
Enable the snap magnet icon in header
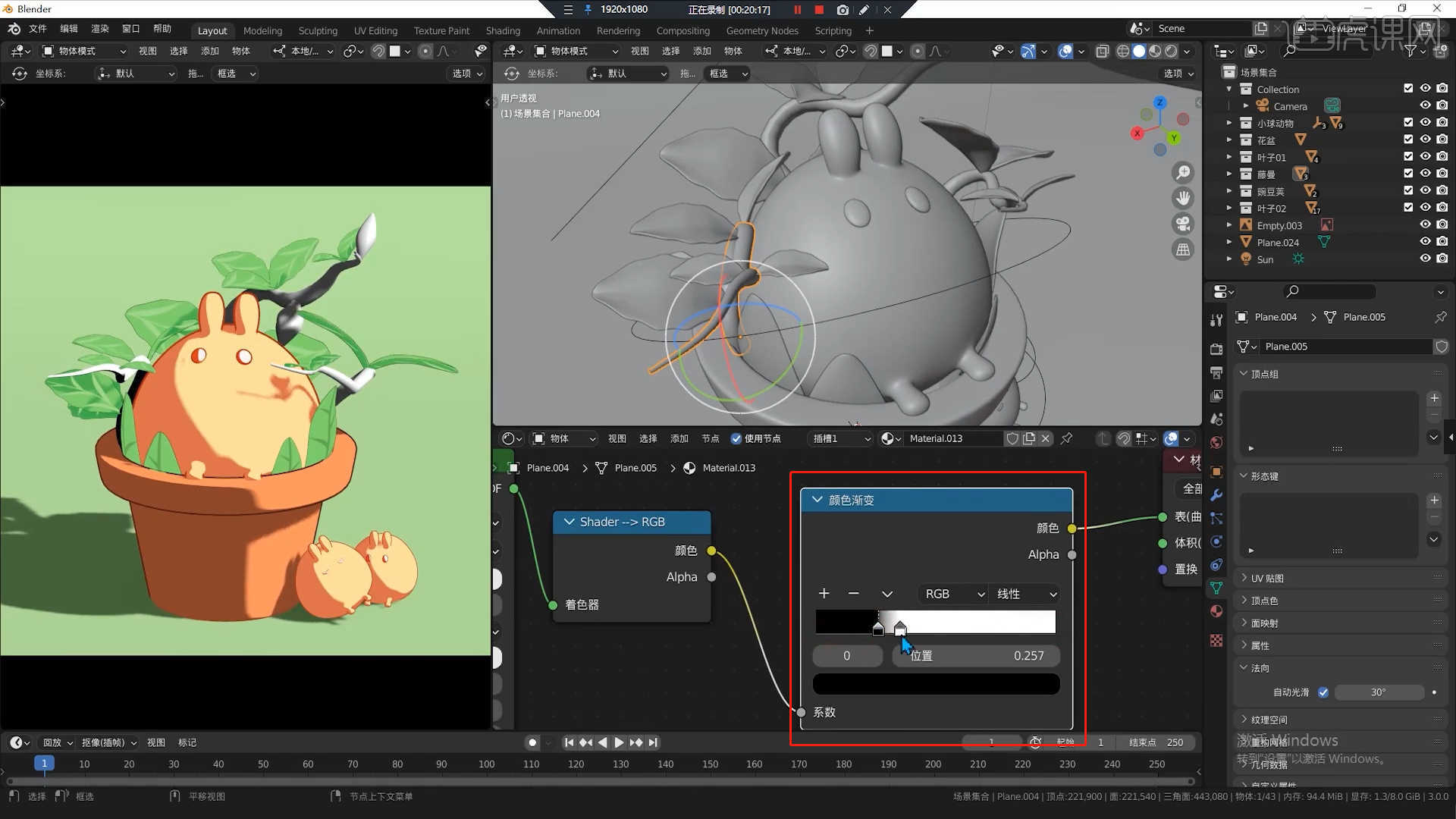coord(870,51)
